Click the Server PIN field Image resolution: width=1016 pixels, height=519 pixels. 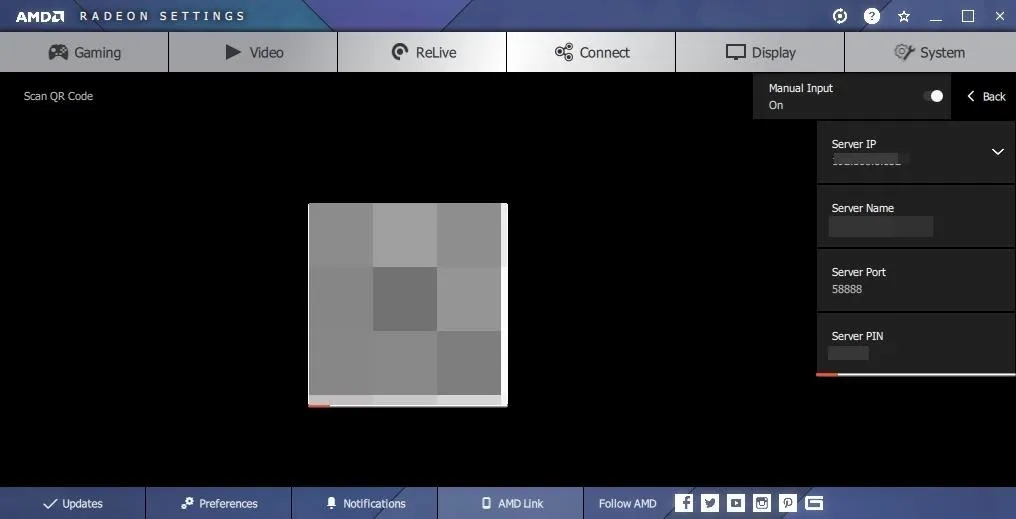pos(916,344)
